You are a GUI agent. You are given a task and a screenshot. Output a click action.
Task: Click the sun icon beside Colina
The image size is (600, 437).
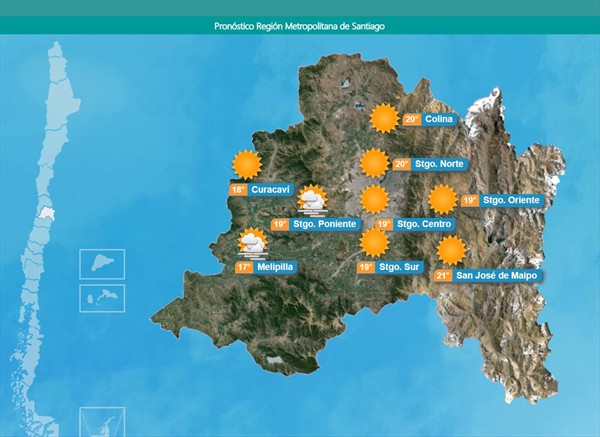coord(383,118)
